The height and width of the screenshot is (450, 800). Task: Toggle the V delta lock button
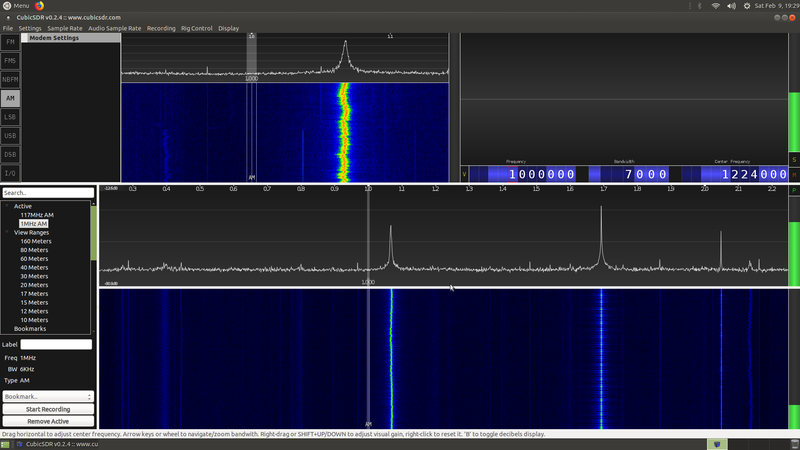point(464,174)
